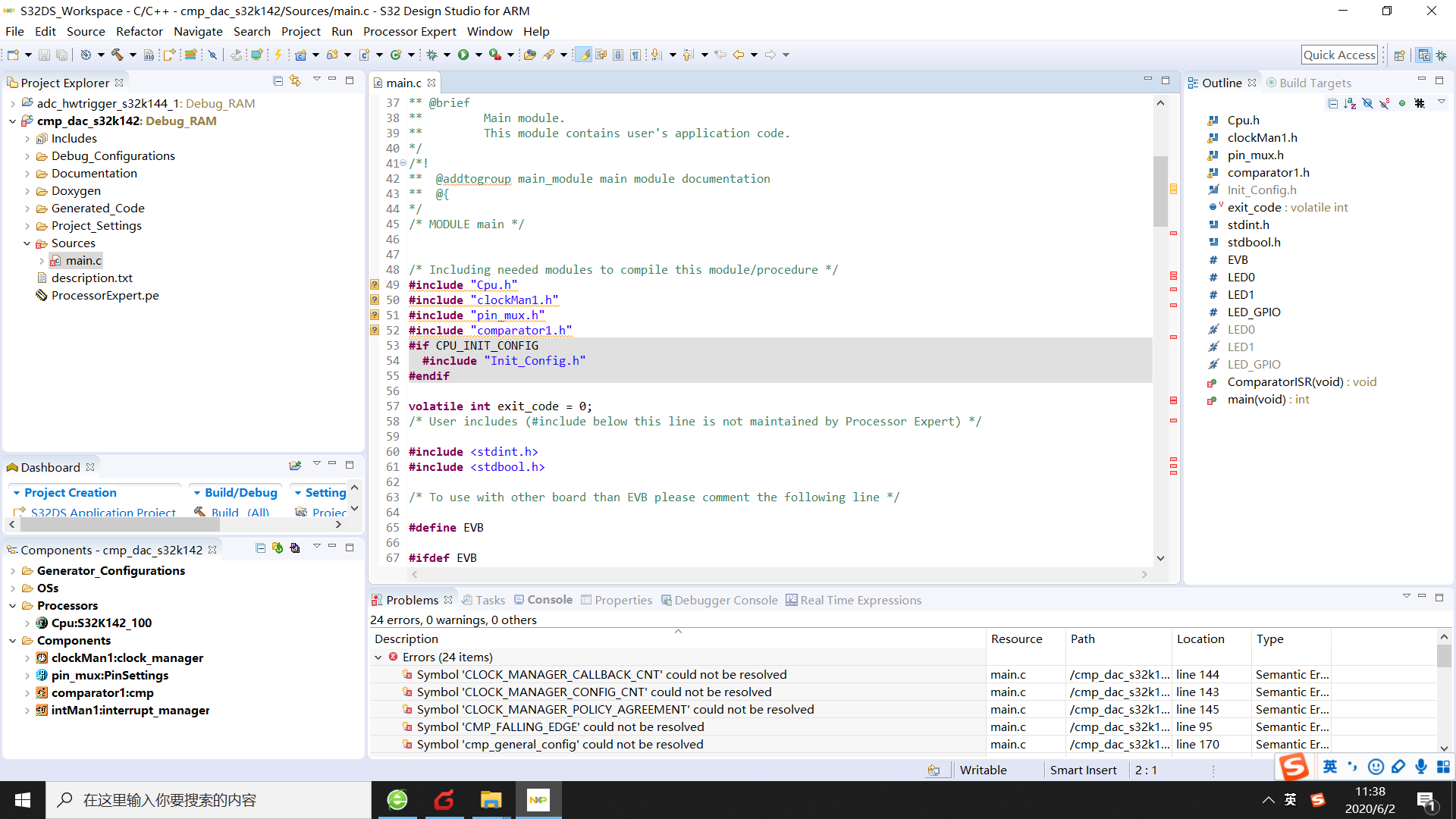Screen dimensions: 1456x819
Task: Collapse the Processors node in Components
Action: pos(13,606)
